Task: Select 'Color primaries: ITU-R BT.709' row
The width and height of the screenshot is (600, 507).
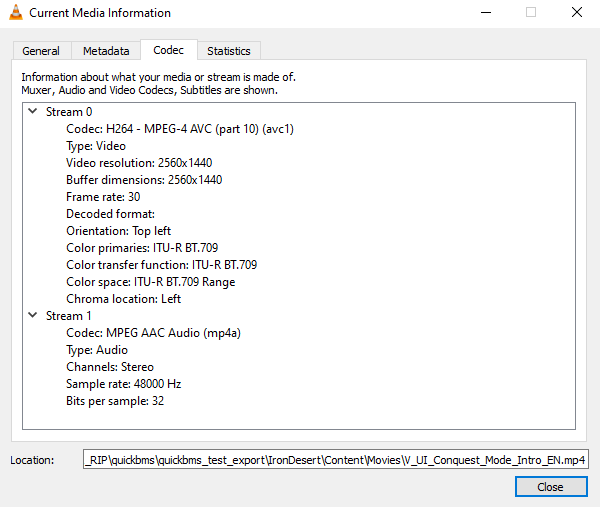Action: coord(142,248)
